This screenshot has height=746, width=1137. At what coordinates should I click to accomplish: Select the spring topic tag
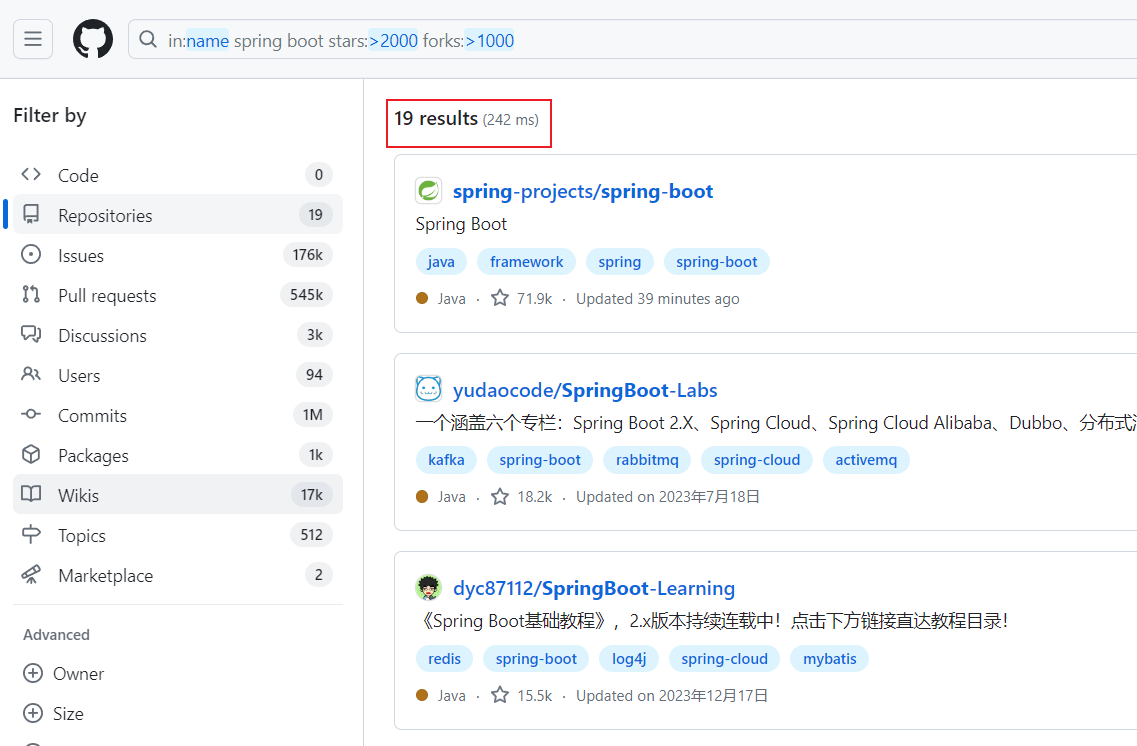click(x=619, y=262)
